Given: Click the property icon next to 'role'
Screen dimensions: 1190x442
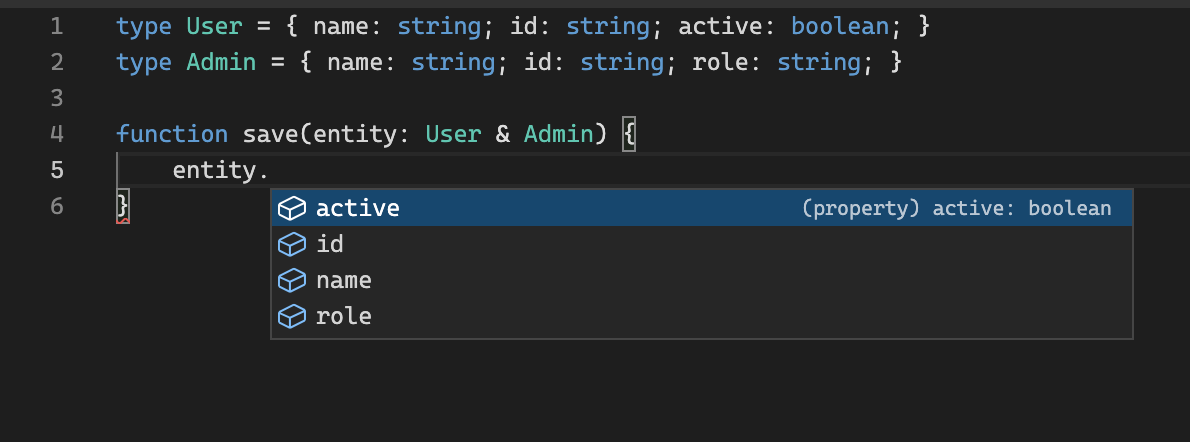Looking at the screenshot, I should [291, 316].
